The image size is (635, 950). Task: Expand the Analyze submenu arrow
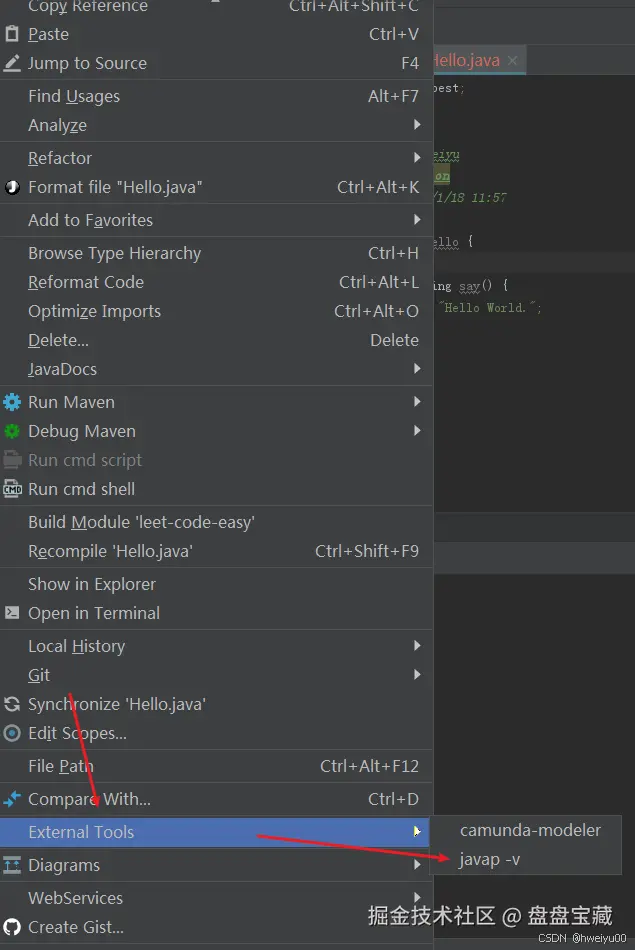pyautogui.click(x=417, y=125)
